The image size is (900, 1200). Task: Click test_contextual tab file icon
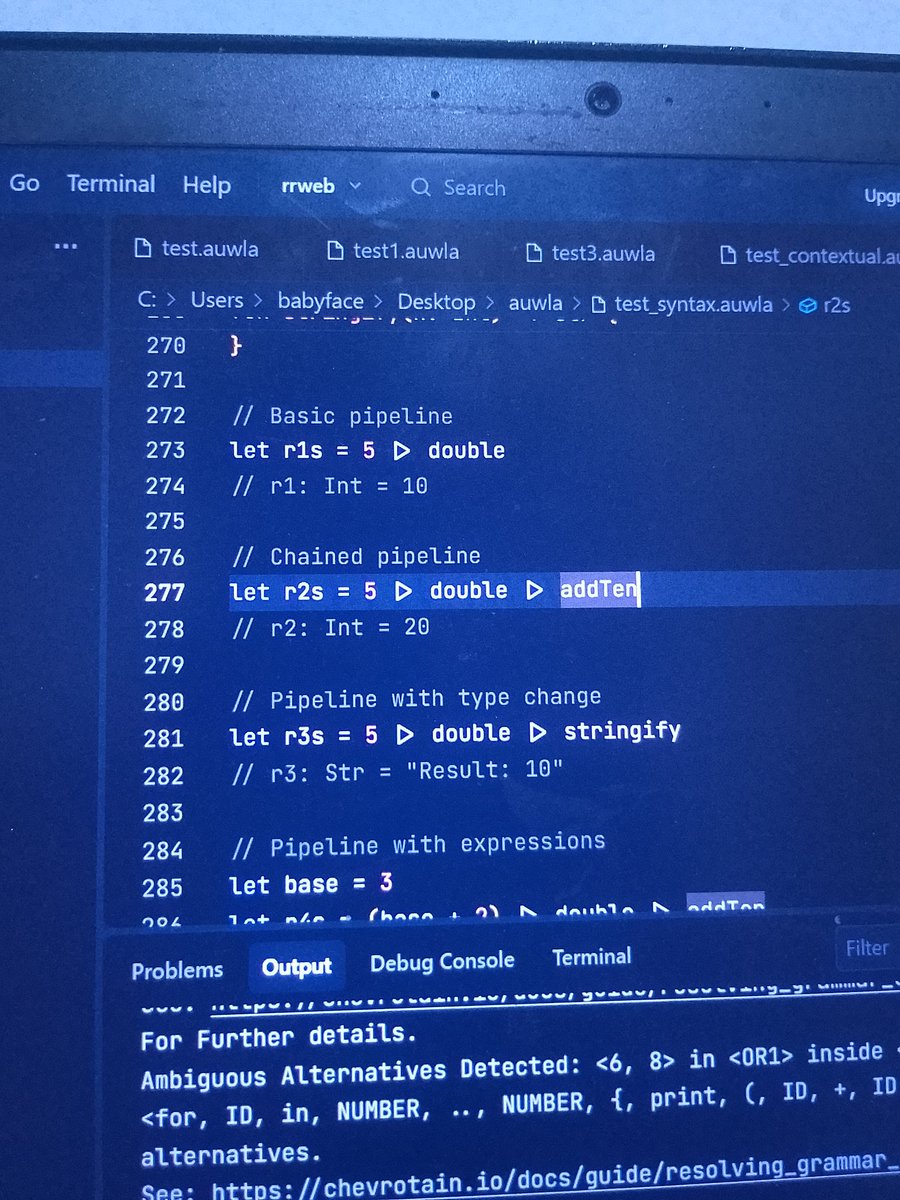pos(729,256)
